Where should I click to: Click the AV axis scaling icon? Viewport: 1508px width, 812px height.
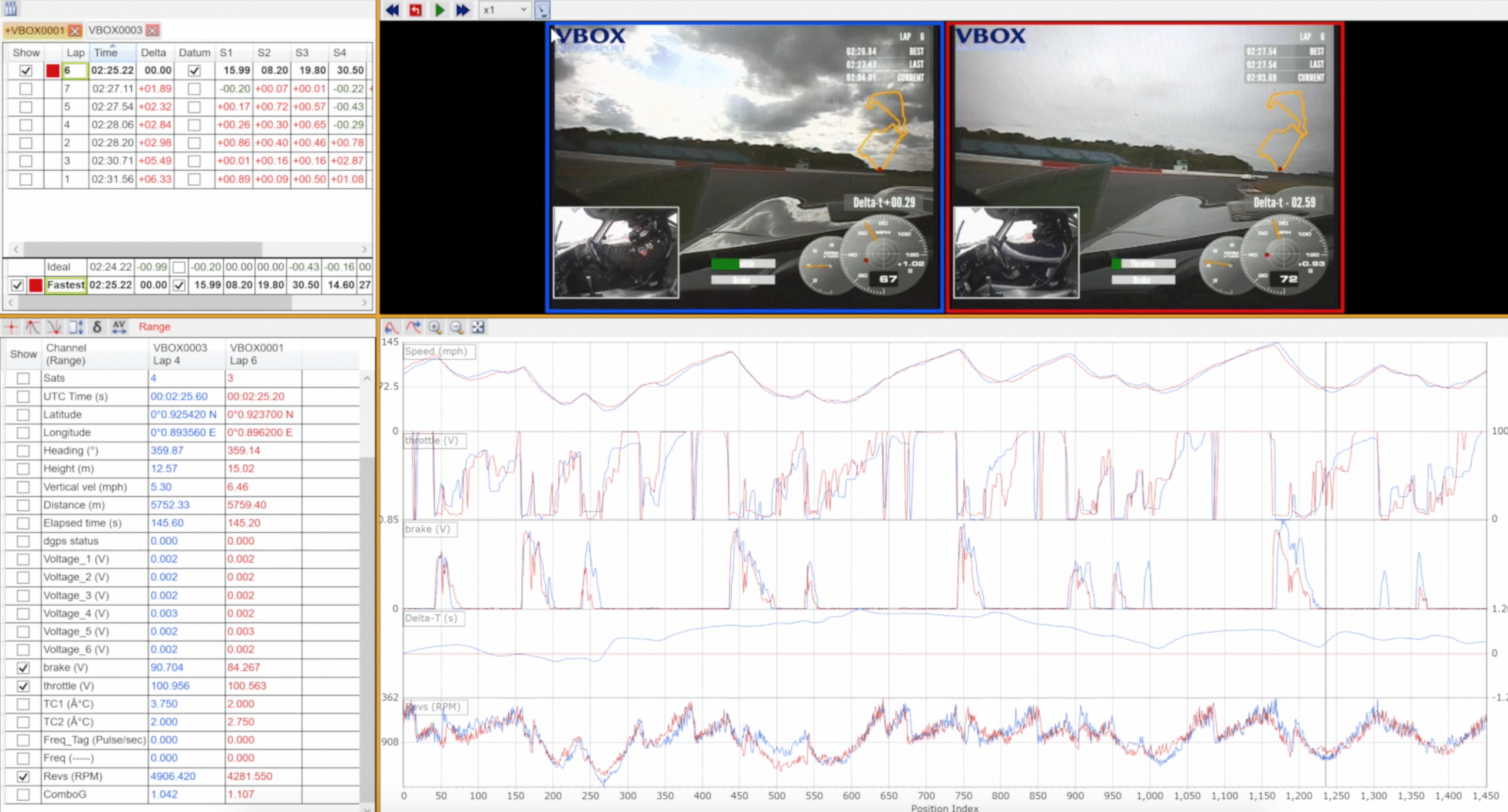(119, 327)
